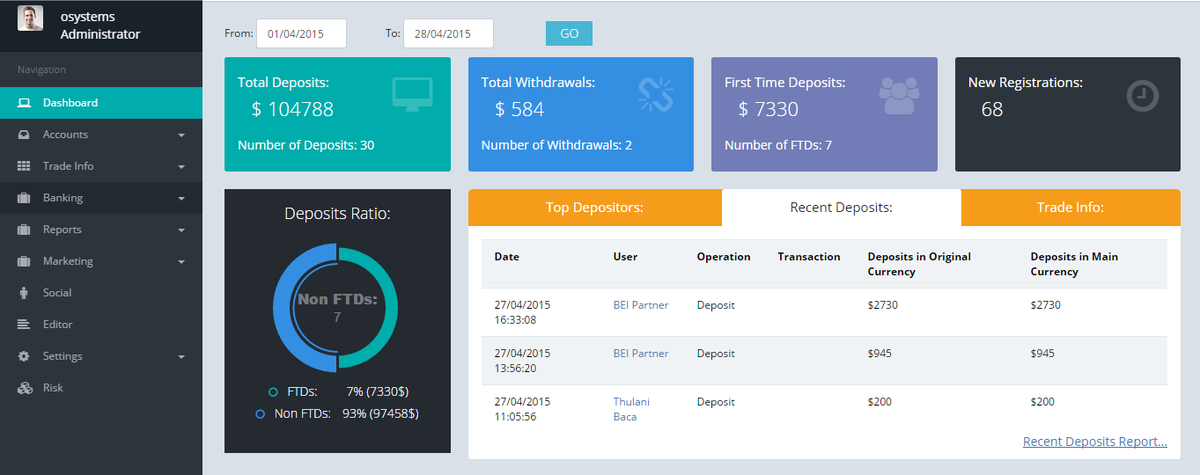Screen dimensions: 1200x475
Task: Click the broken link icon on Withdrawals card
Action: pyautogui.click(x=656, y=94)
